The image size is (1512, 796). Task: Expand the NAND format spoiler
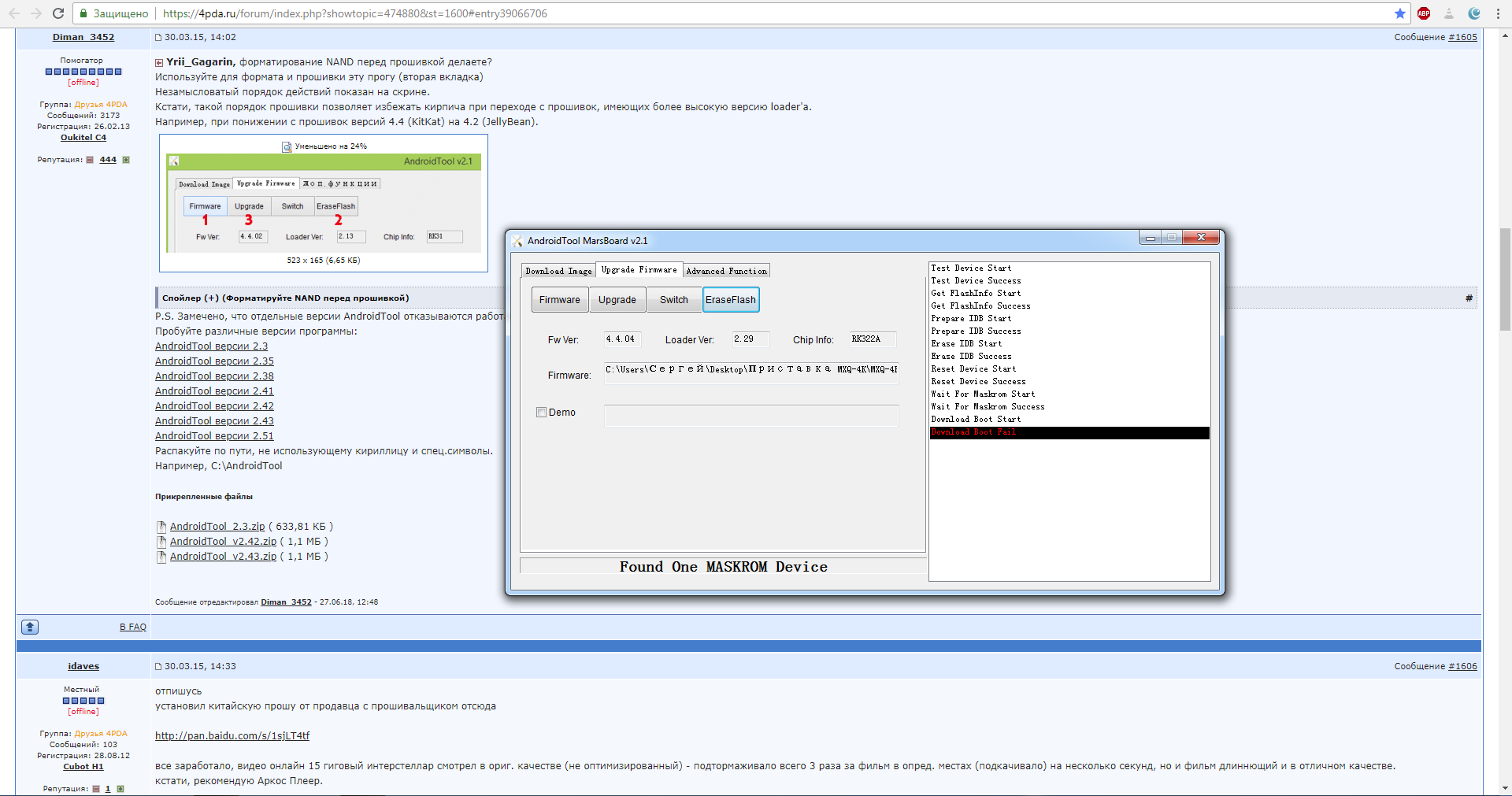coord(285,298)
